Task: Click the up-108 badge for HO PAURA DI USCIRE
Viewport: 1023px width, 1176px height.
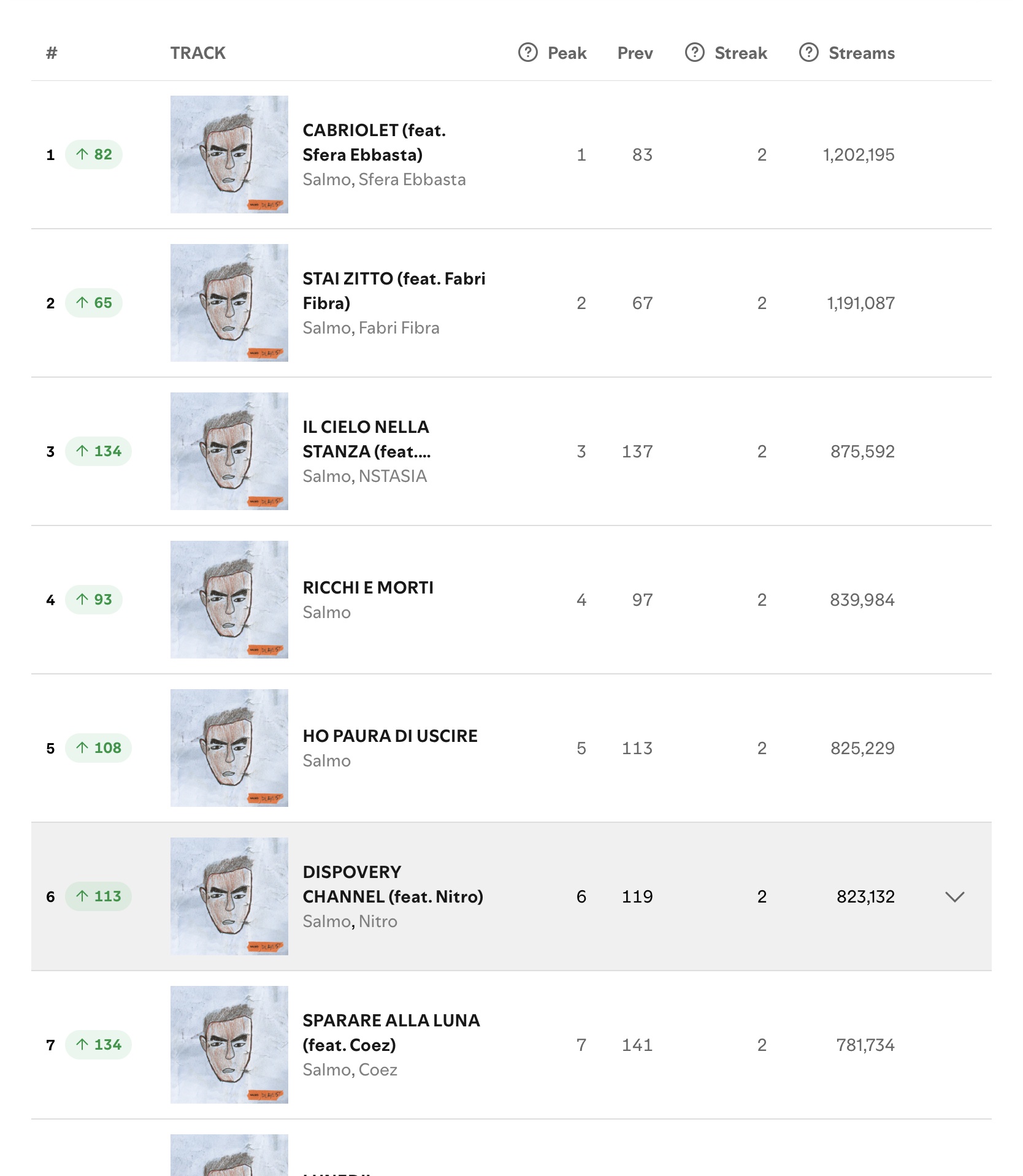Action: click(x=99, y=748)
